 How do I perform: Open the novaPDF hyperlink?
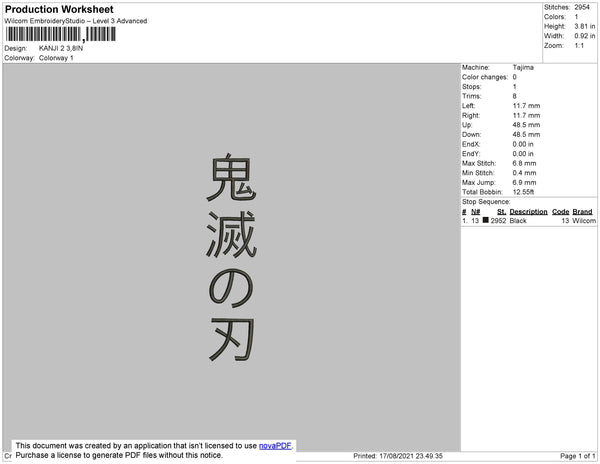point(275,446)
